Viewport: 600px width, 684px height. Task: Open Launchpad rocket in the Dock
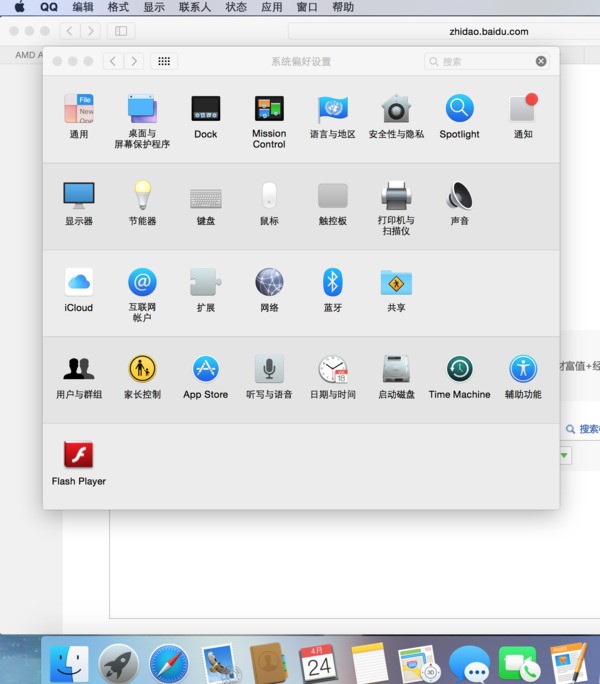[x=118, y=664]
